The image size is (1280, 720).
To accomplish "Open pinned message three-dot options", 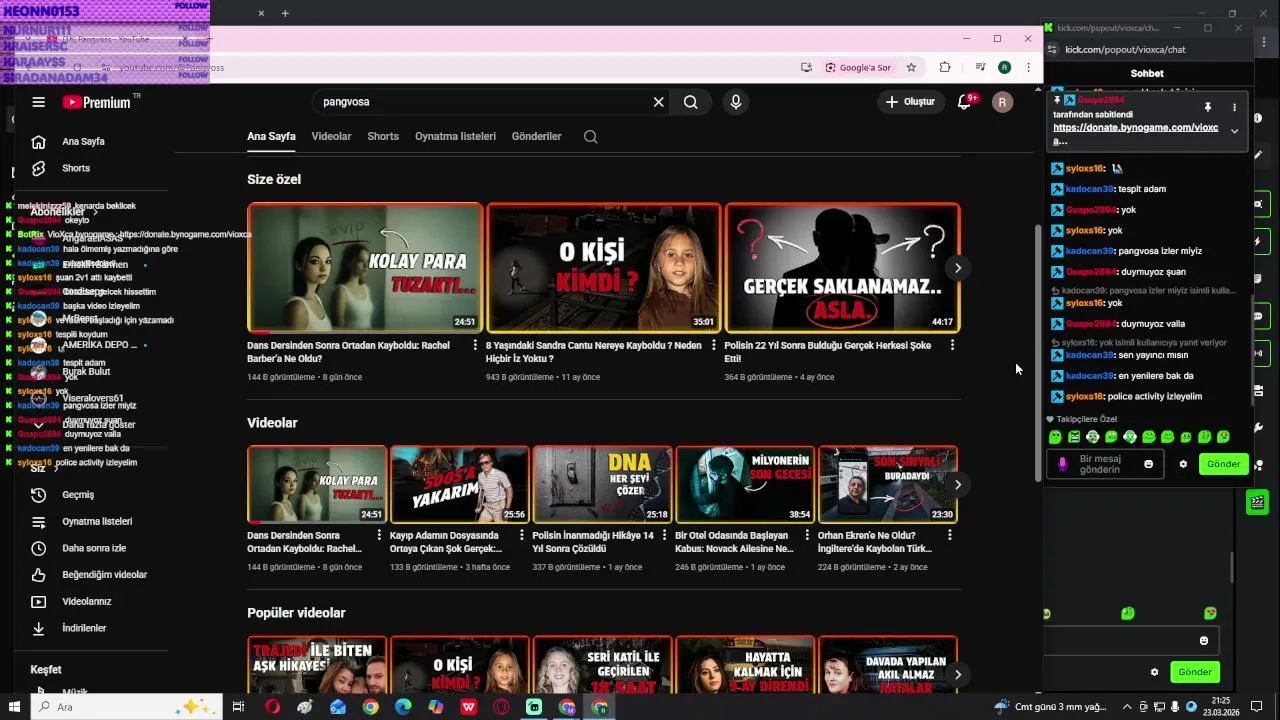I will [1234, 107].
